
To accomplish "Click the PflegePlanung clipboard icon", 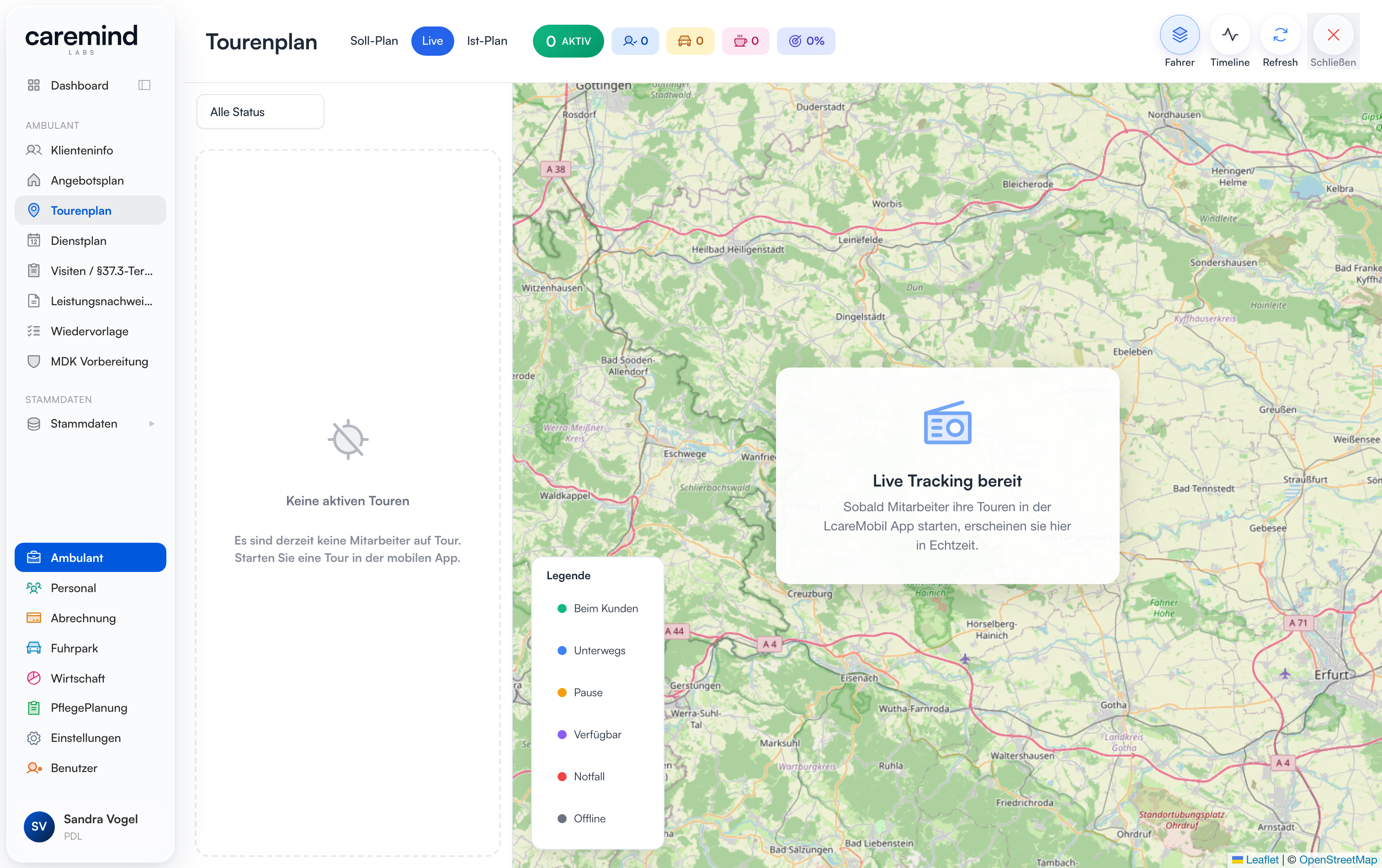I will point(34,708).
